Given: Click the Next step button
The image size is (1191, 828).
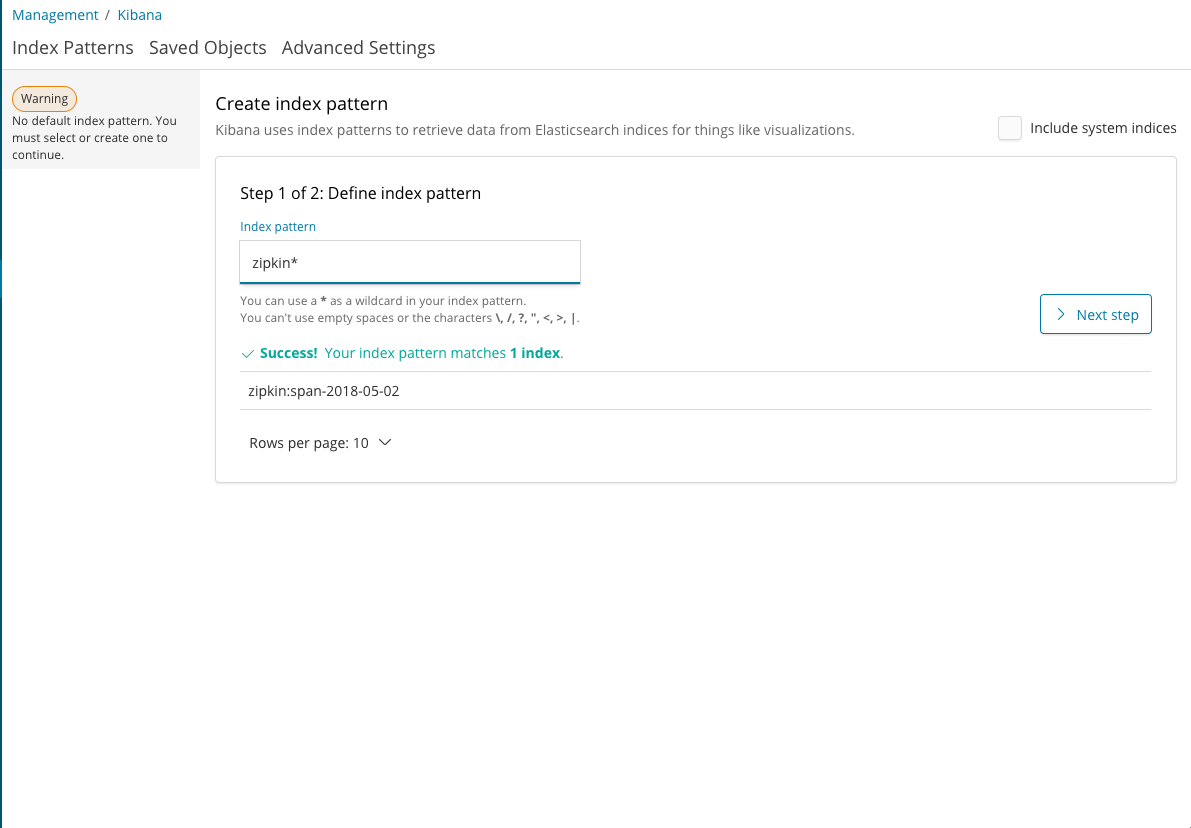Looking at the screenshot, I should point(1095,314).
